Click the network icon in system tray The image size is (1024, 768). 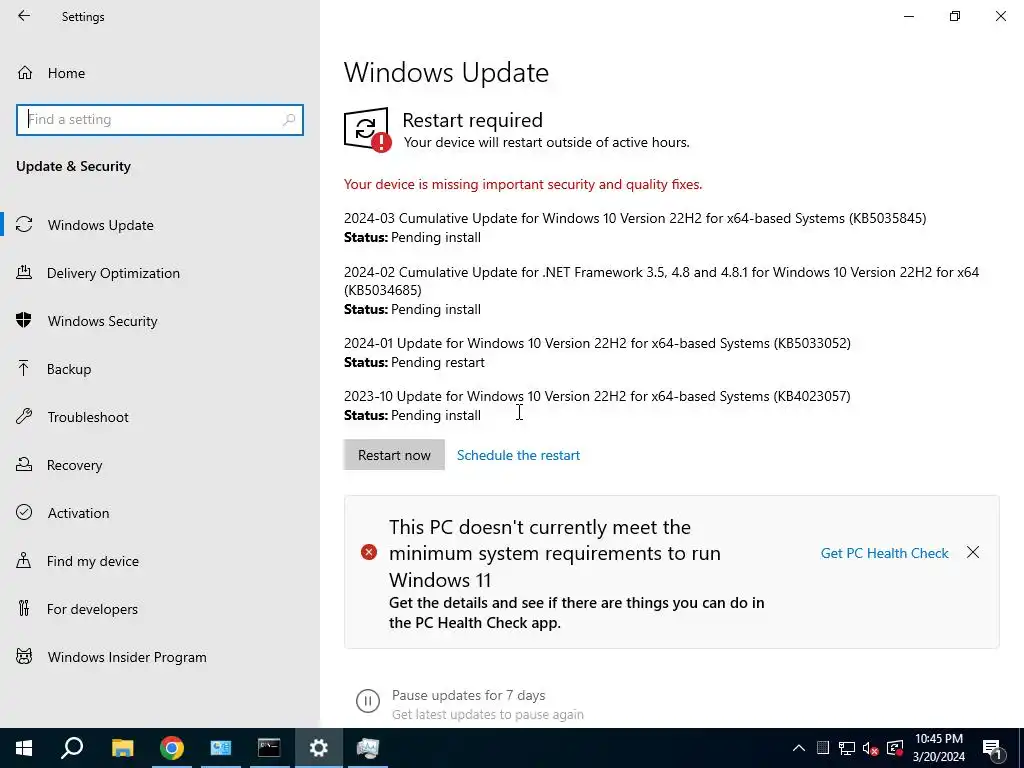pos(847,748)
